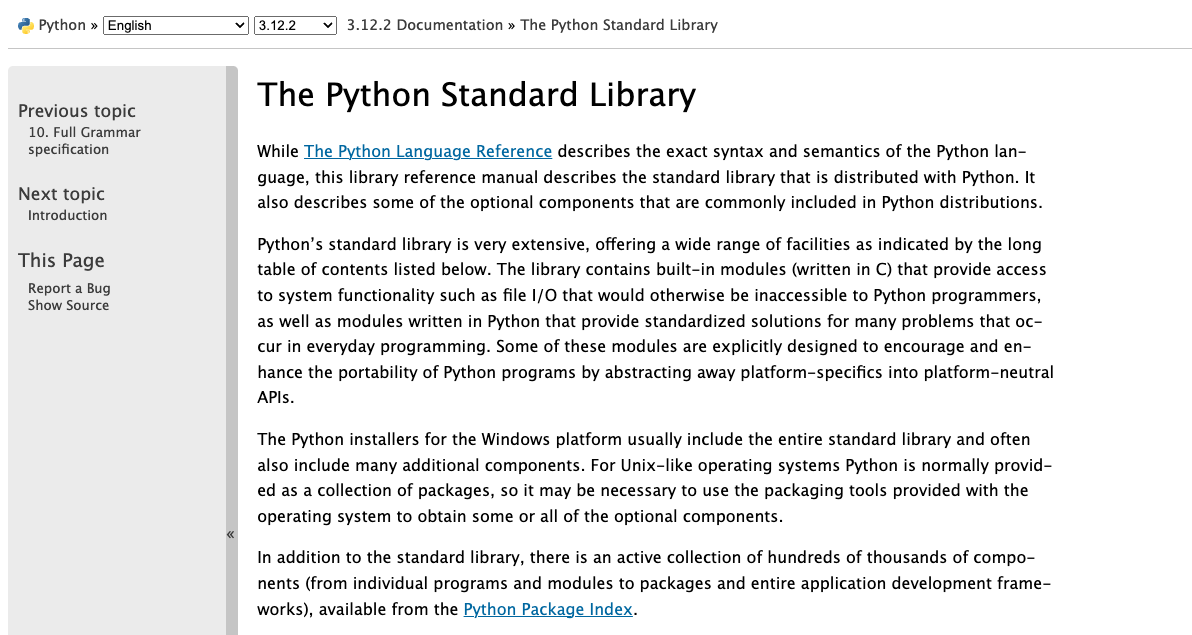Screen dimensions: 1192x635
Task: Select Report a Bug in sidebar
Action: coord(69,288)
